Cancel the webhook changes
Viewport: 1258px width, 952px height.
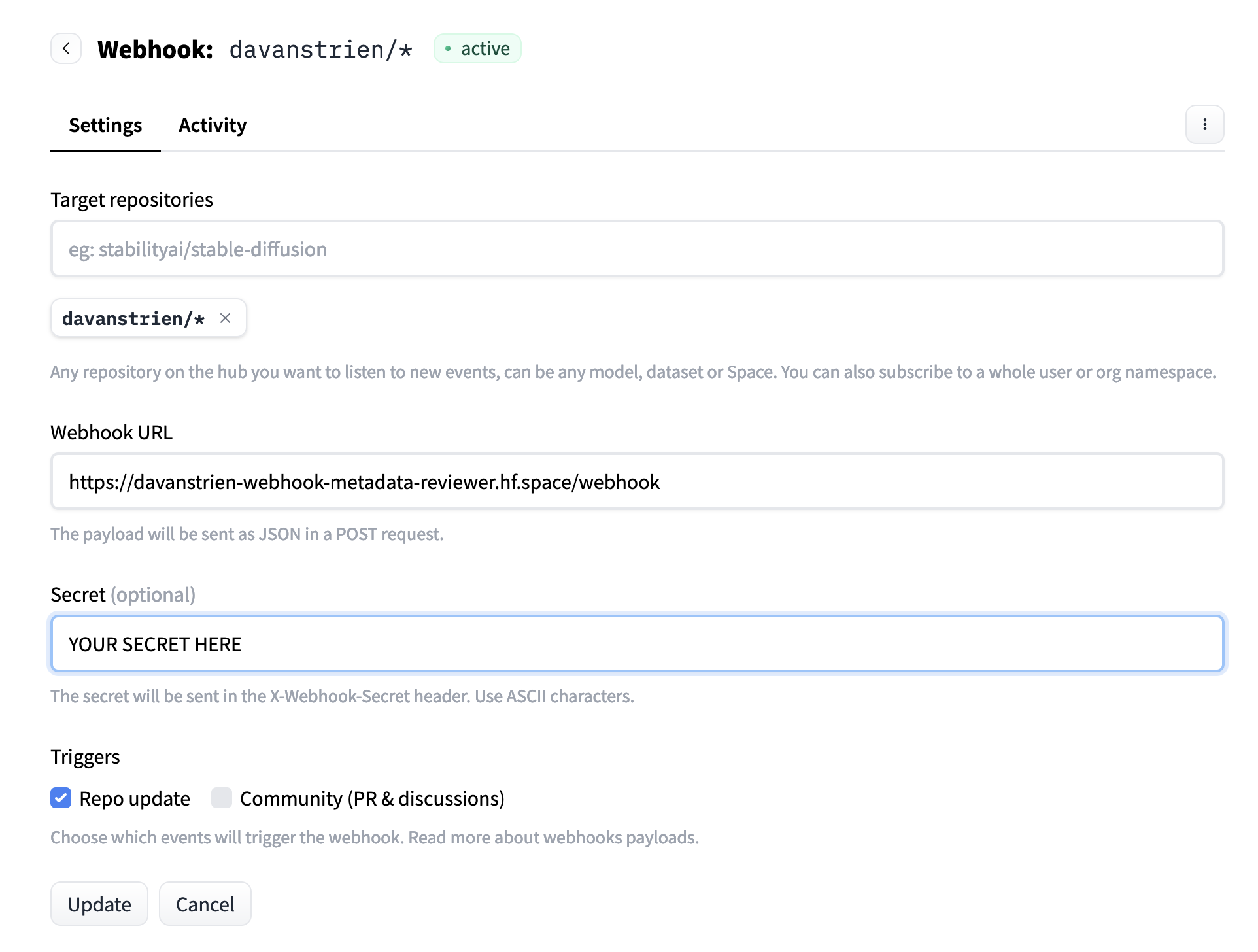(x=205, y=904)
